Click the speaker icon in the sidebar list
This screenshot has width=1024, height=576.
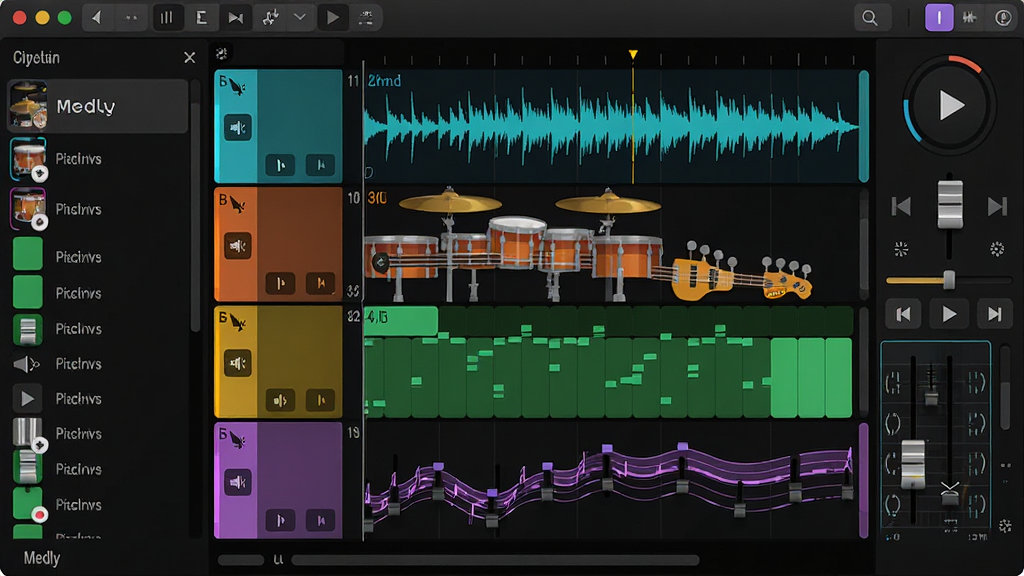tap(26, 364)
